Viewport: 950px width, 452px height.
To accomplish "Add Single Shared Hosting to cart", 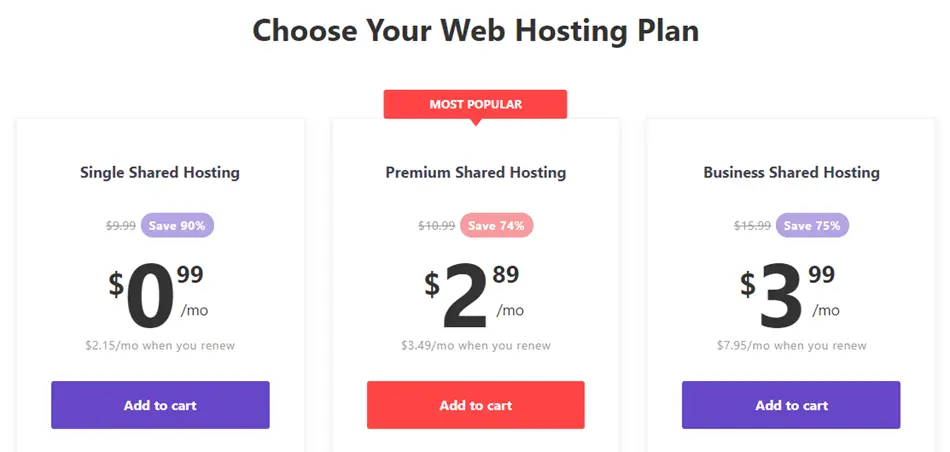I will 160,405.
